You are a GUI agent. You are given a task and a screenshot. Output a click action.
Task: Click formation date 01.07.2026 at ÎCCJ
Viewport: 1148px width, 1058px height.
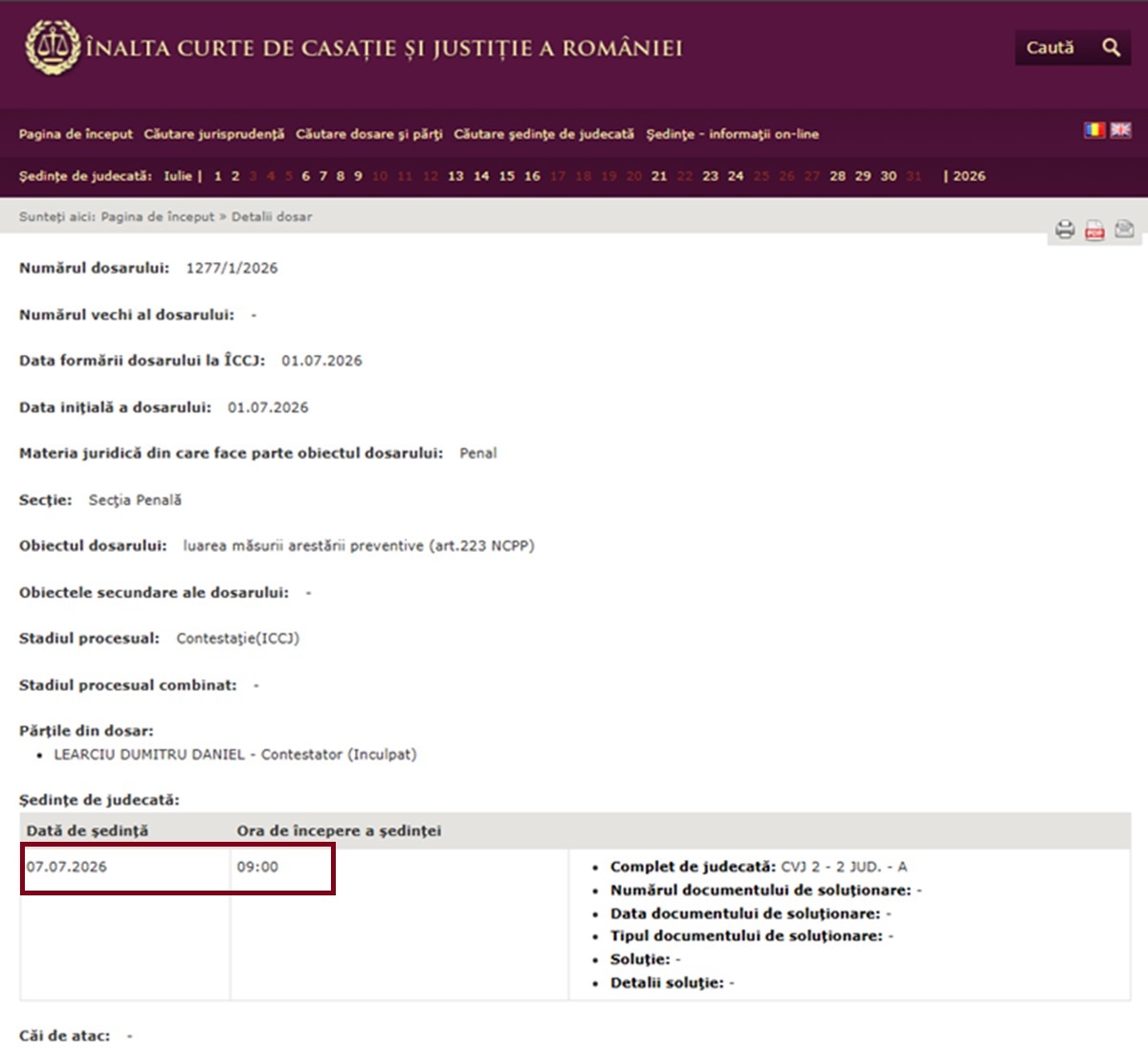coord(321,361)
